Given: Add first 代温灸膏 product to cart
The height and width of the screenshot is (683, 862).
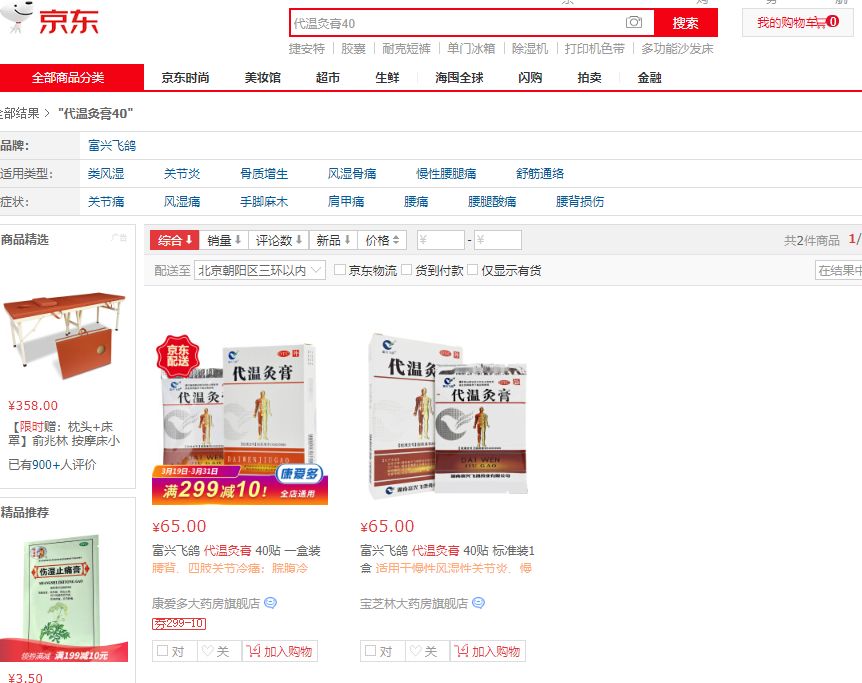Looking at the screenshot, I should coord(280,651).
